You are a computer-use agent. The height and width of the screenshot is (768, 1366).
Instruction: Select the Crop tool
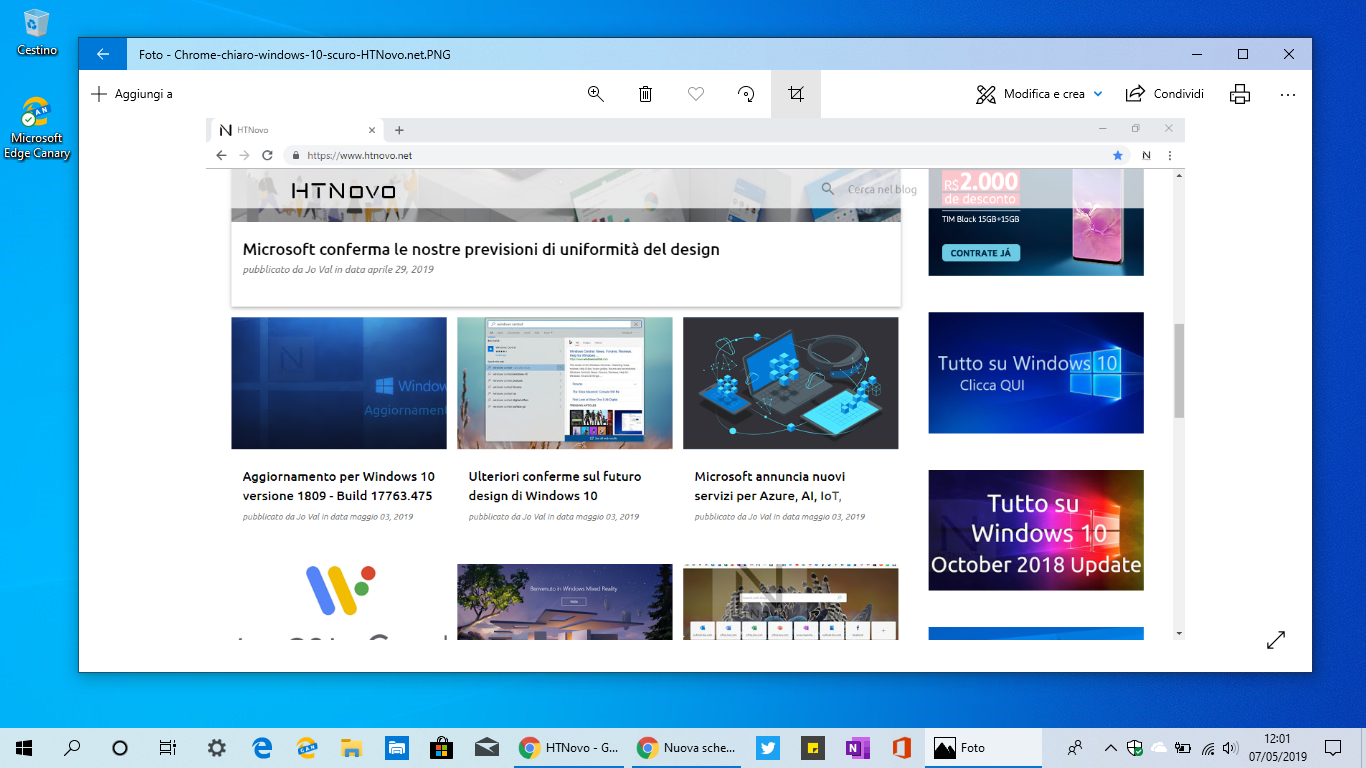[795, 93]
